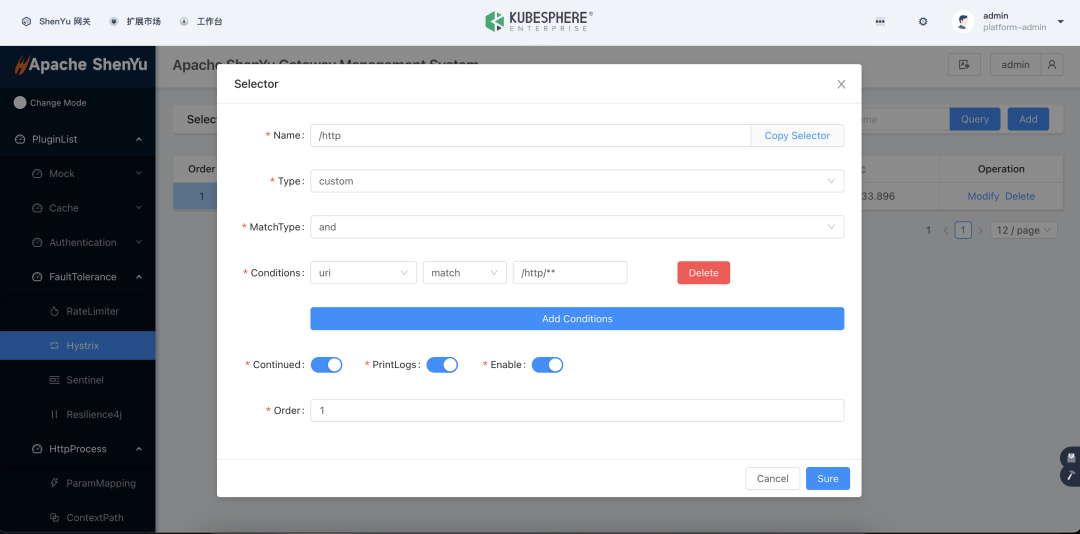Click the Add selector button in background

click(1028, 119)
